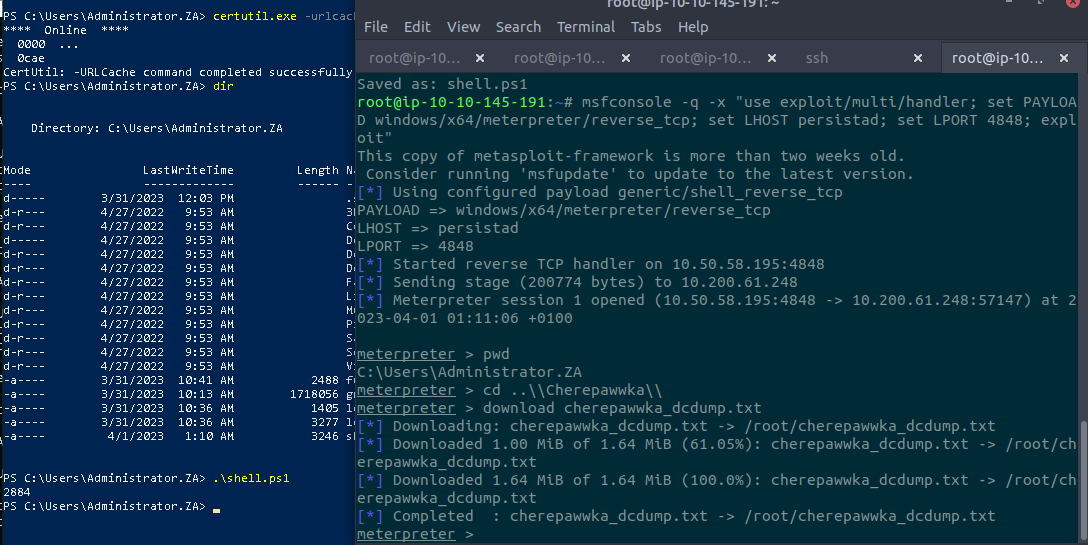
Task: Switch to the third root@ip-10 terminal tab
Action: 705,58
